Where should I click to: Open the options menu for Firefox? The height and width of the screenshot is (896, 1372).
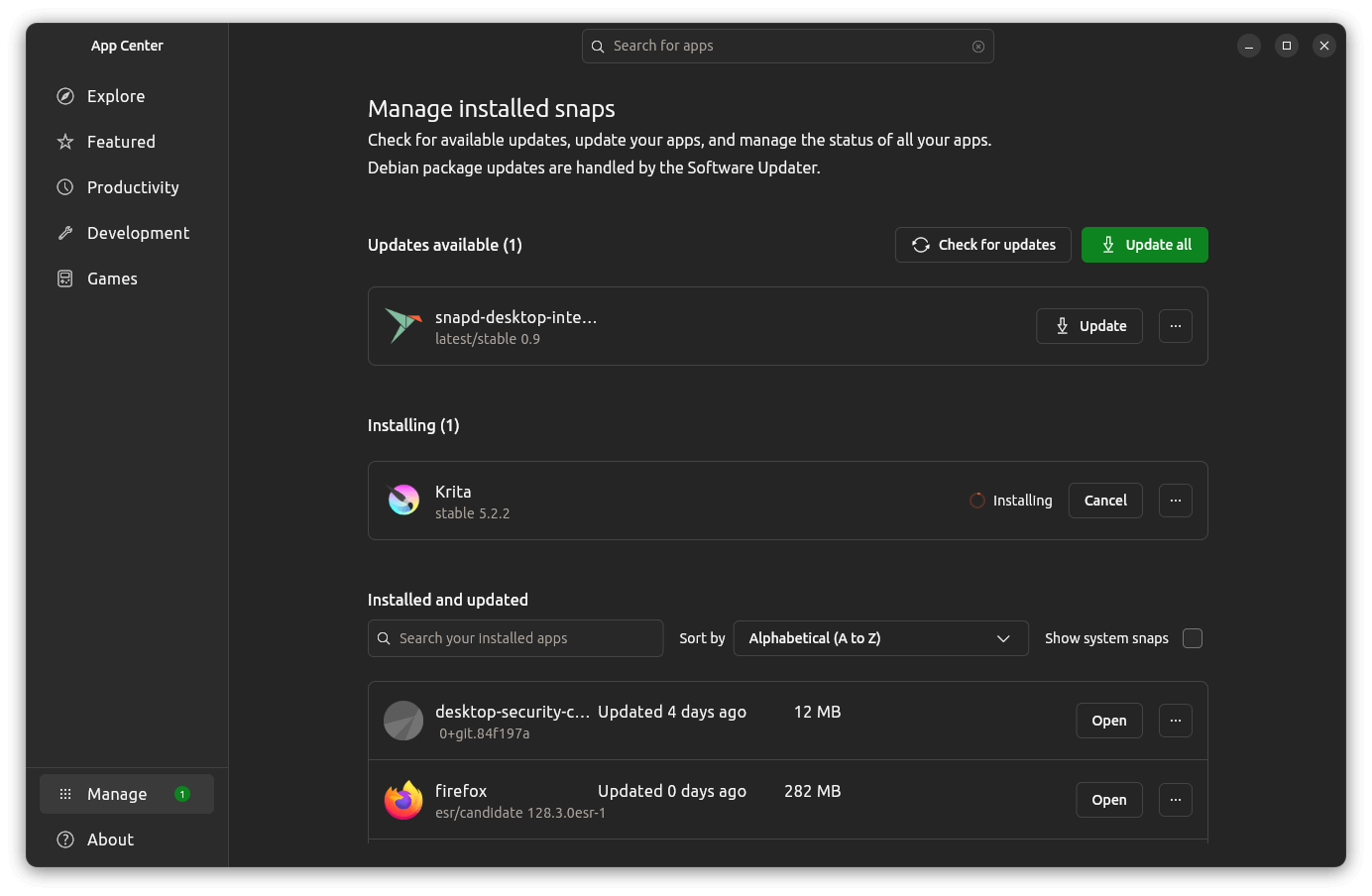[x=1176, y=800]
